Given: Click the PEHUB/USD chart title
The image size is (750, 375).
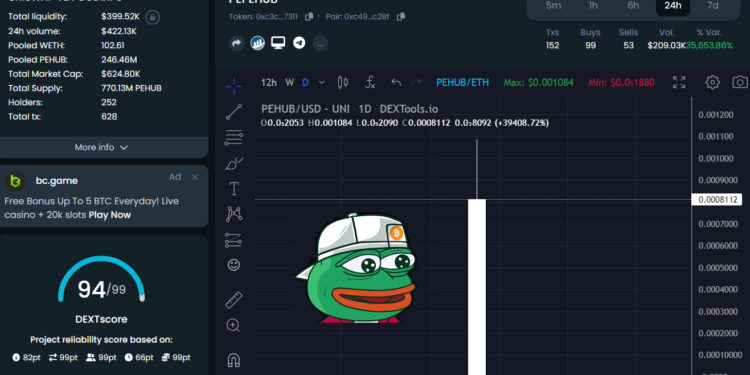Looking at the screenshot, I should 349,110.
